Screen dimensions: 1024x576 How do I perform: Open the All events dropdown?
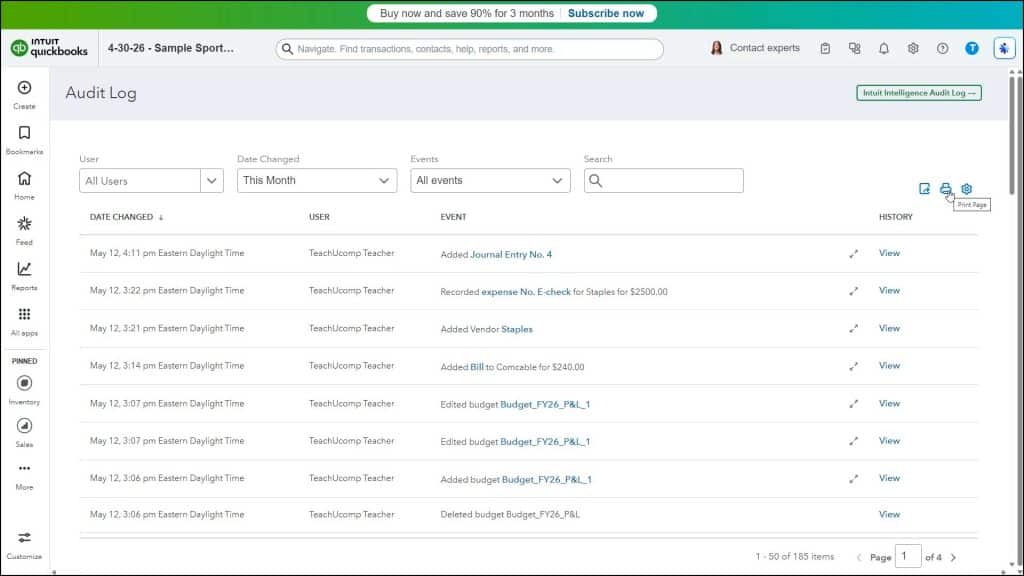pos(490,181)
